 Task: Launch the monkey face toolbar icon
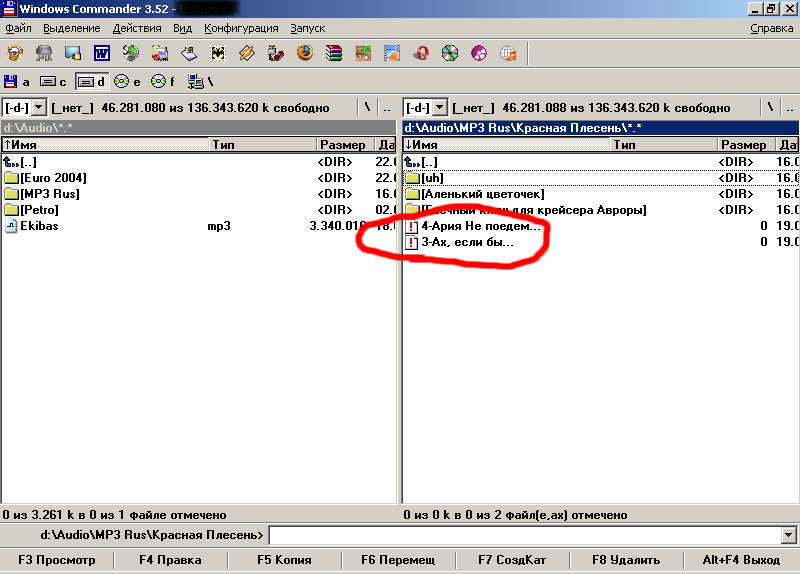[15, 53]
